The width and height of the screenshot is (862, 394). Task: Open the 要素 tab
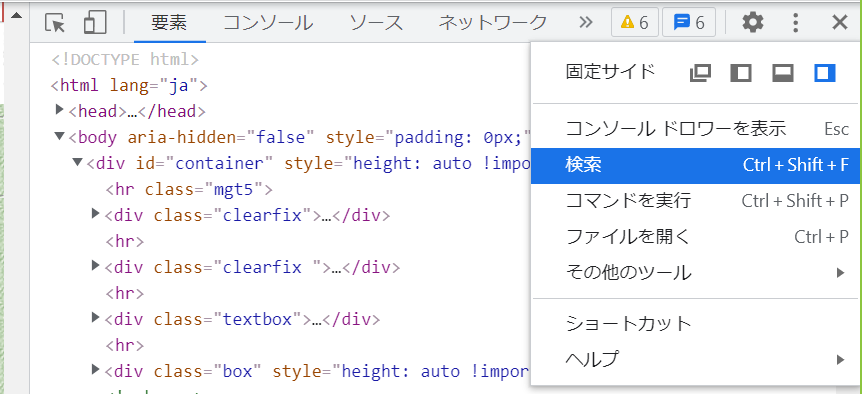(x=169, y=23)
